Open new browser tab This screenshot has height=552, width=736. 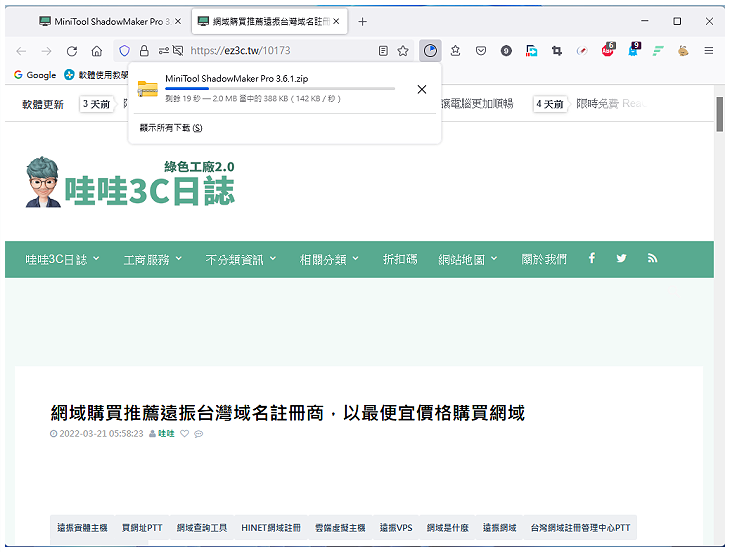pyautogui.click(x=362, y=22)
